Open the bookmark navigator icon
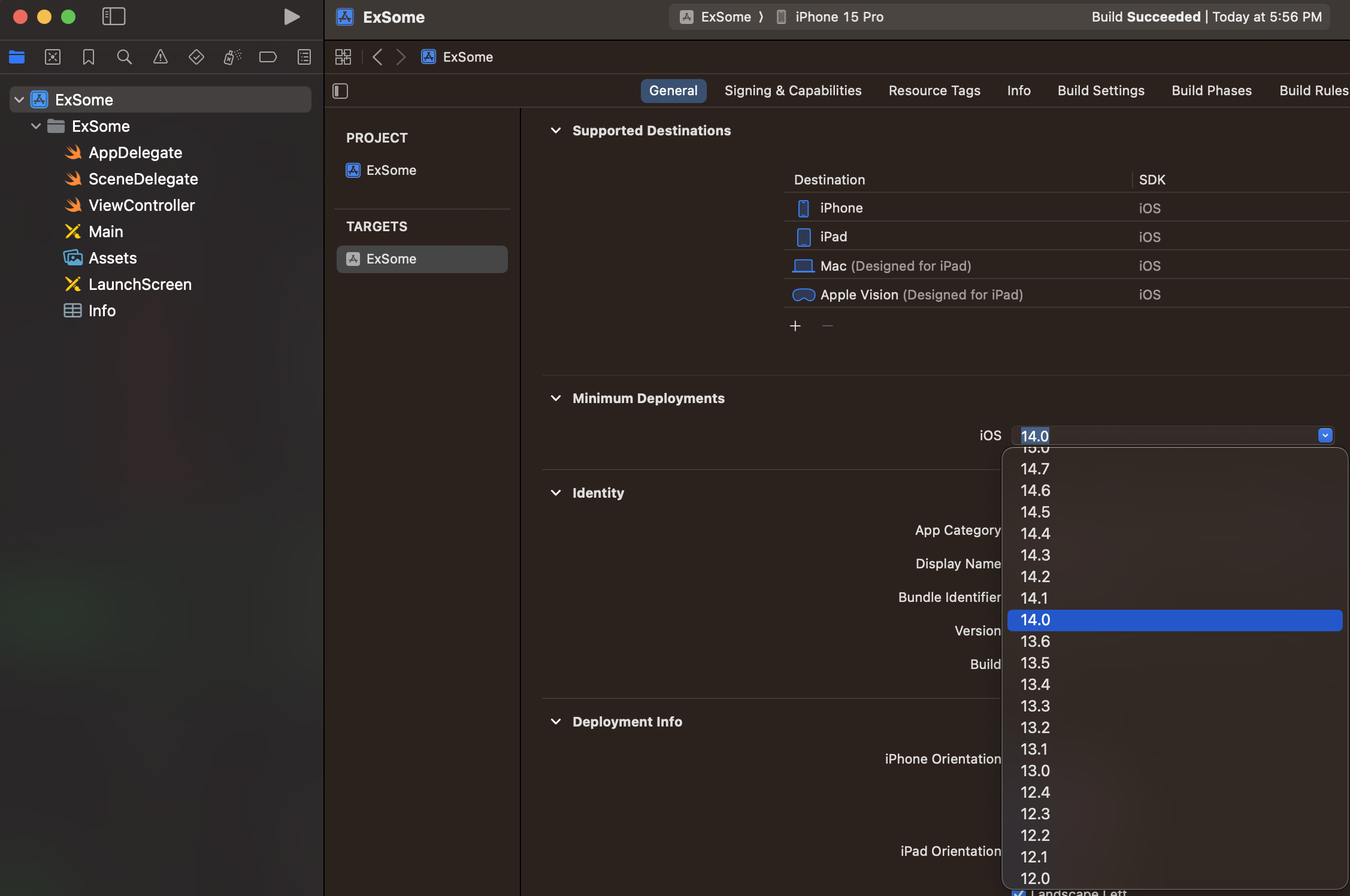Screen dimensions: 1350x896 click(89, 57)
